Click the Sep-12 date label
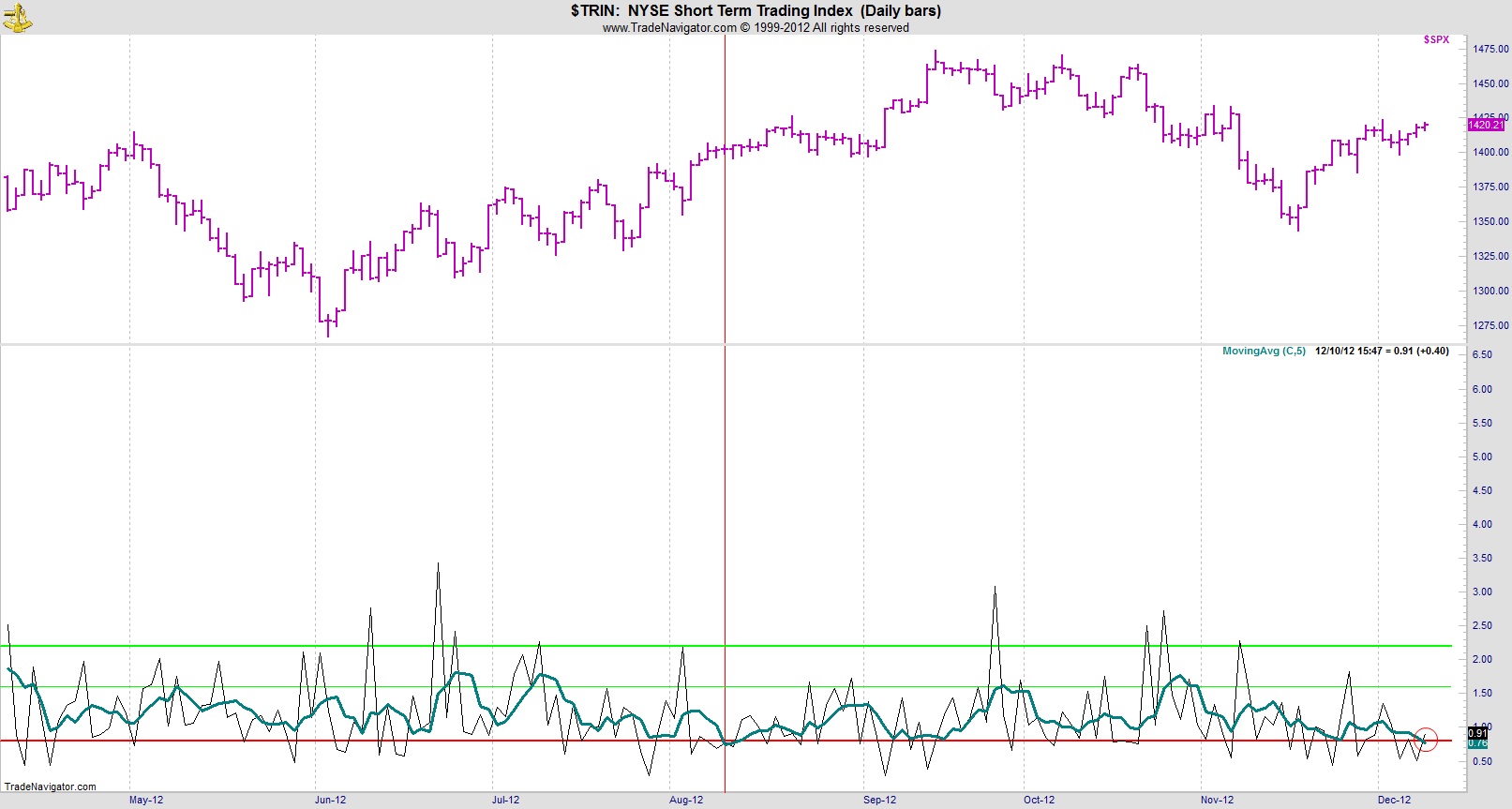 pyautogui.click(x=879, y=800)
